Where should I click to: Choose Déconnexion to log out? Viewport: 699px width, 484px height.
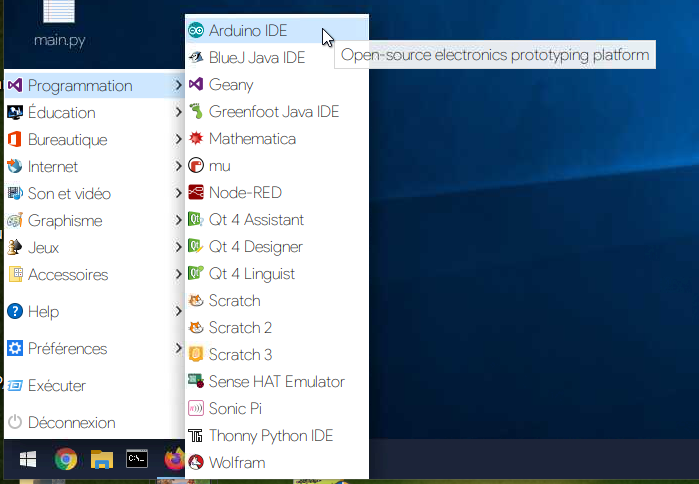point(94,422)
